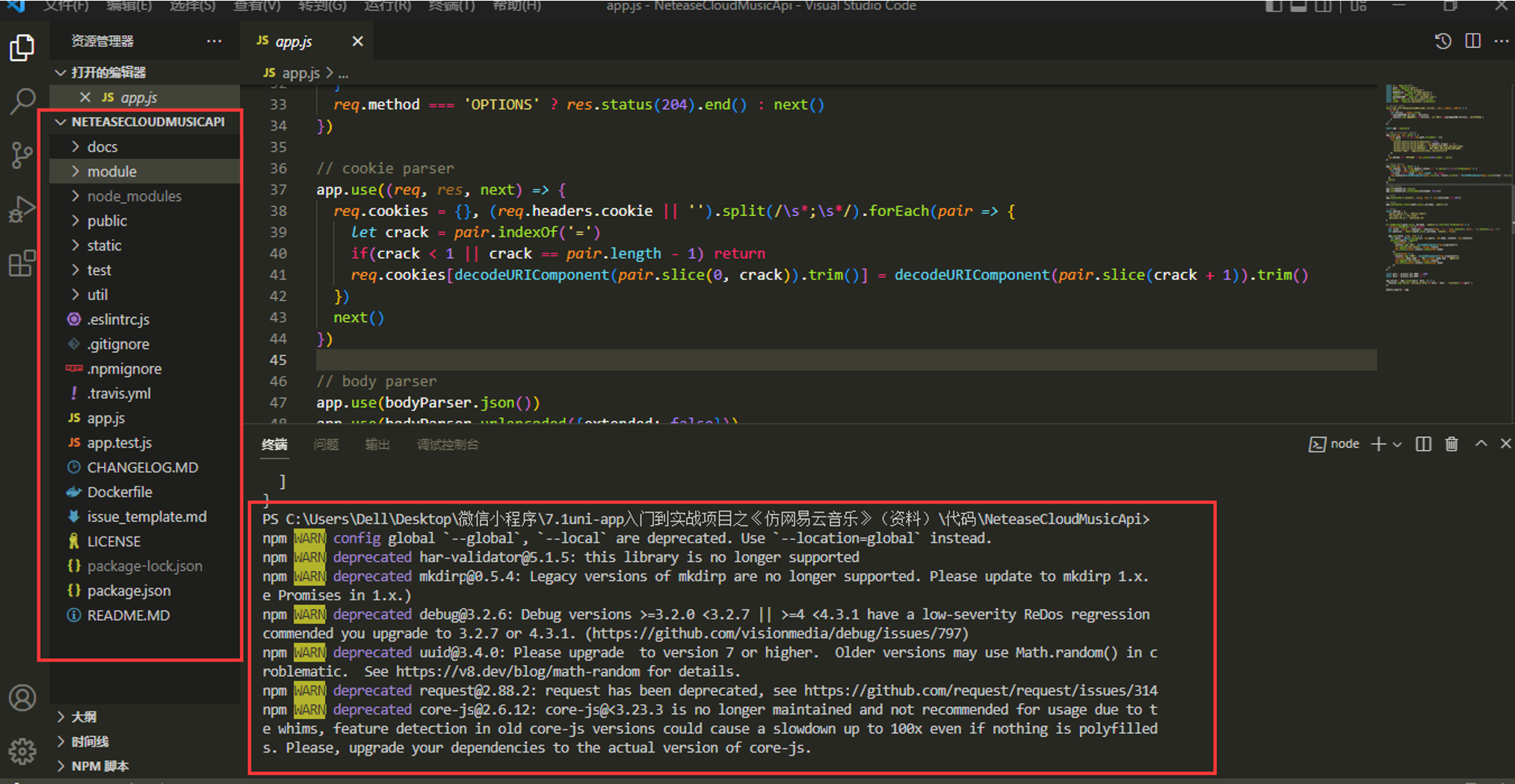Expand the module folder
Image resolution: width=1515 pixels, height=784 pixels.
tap(146, 171)
